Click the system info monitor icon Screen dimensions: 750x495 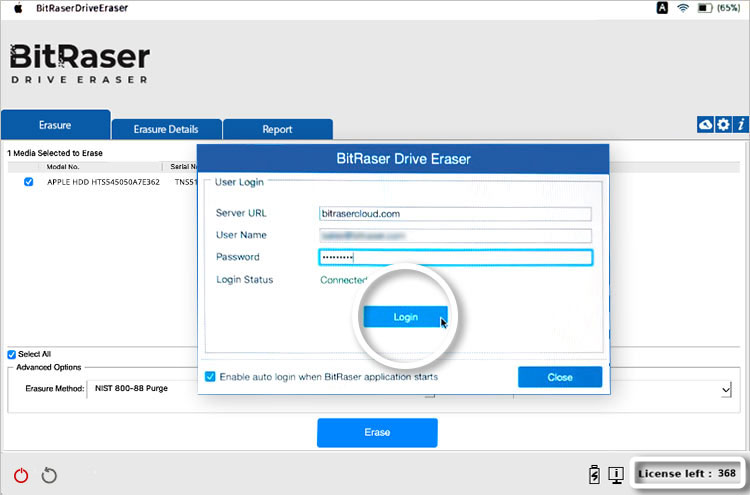[x=616, y=474]
